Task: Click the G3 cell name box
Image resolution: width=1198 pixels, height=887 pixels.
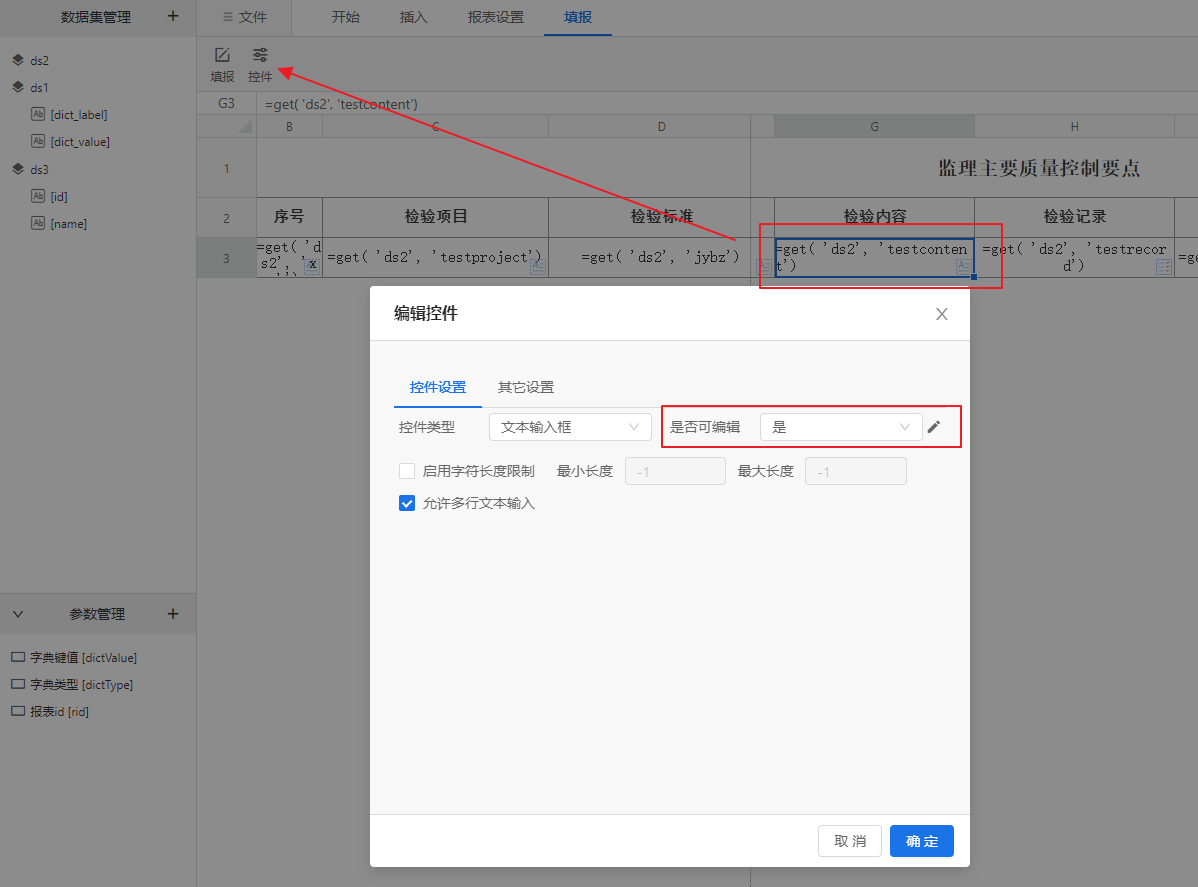Action: coord(226,103)
